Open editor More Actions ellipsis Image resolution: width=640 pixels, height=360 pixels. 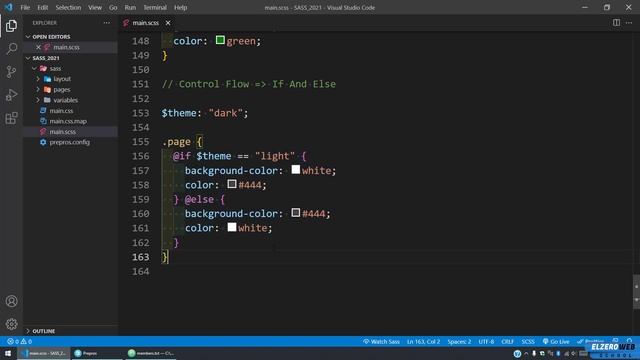629,23
